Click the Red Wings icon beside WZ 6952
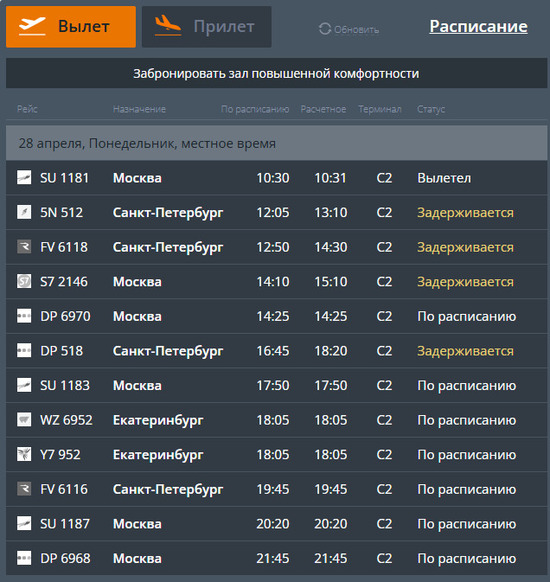 (x=24, y=419)
